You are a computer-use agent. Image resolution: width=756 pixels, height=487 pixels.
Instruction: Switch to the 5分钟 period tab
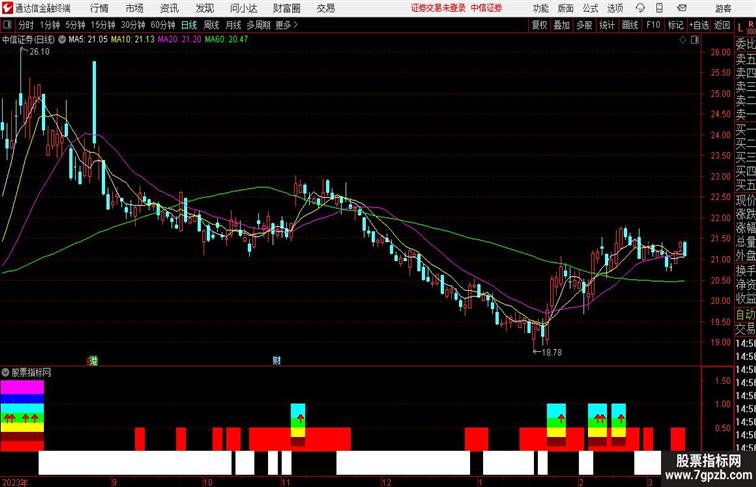click(75, 25)
